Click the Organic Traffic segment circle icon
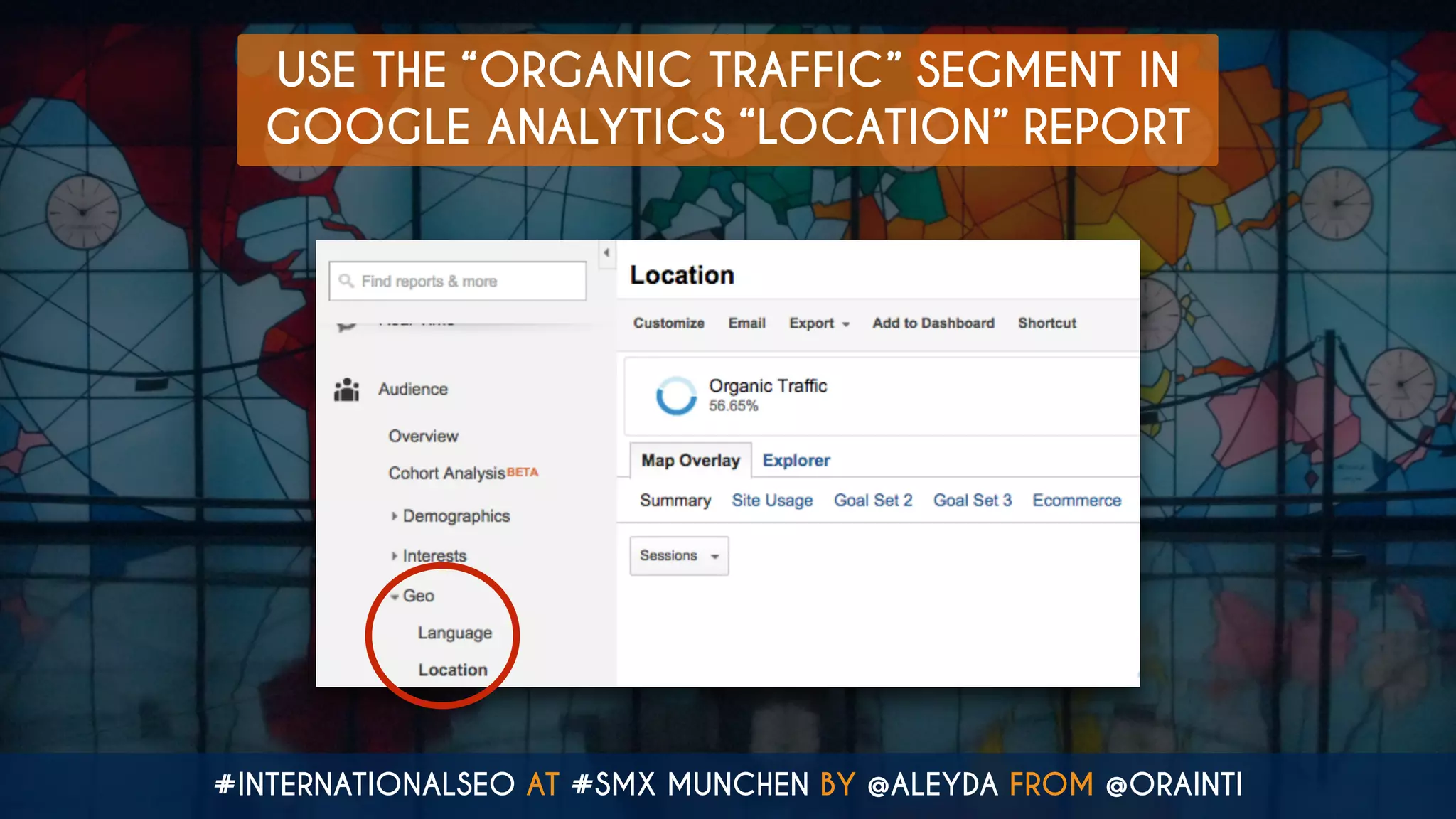The height and width of the screenshot is (819, 1456). 675,395
